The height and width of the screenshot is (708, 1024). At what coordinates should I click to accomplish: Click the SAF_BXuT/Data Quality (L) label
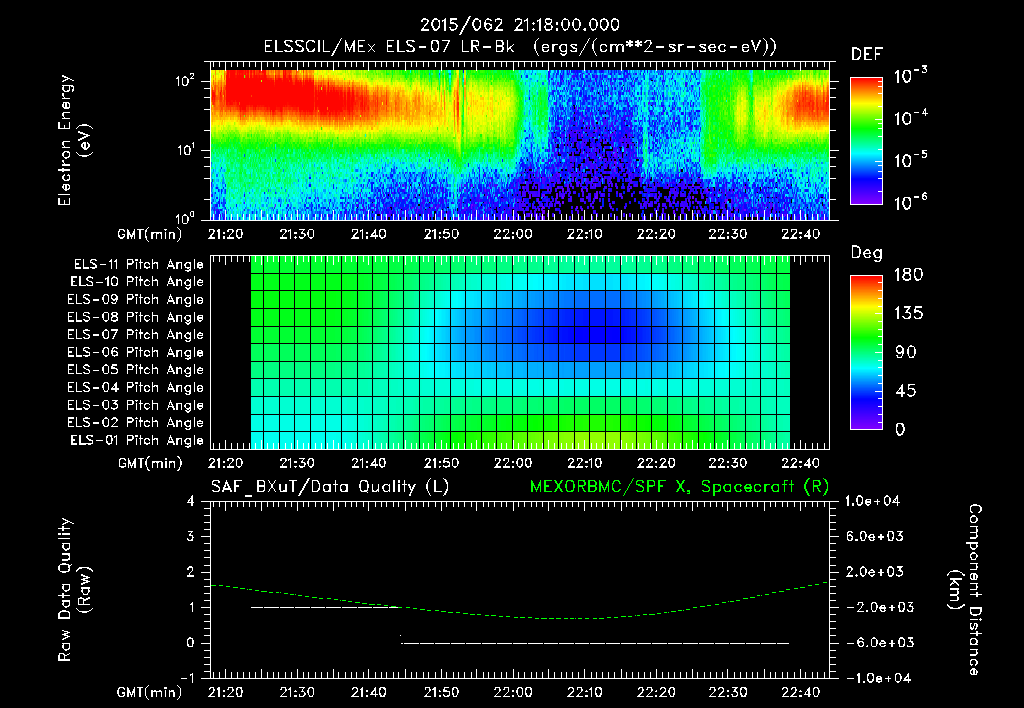coord(330,487)
